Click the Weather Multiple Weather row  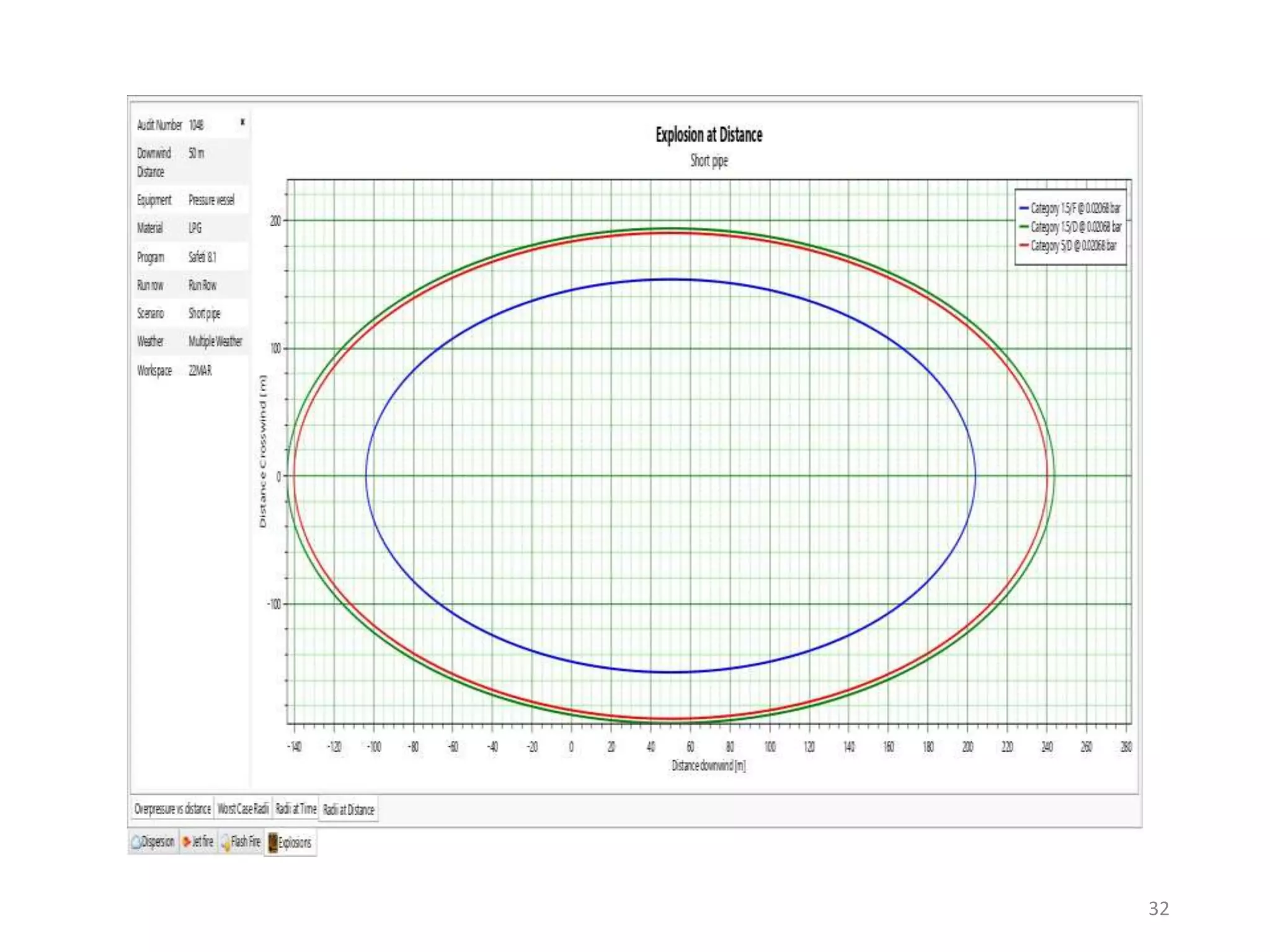point(189,342)
